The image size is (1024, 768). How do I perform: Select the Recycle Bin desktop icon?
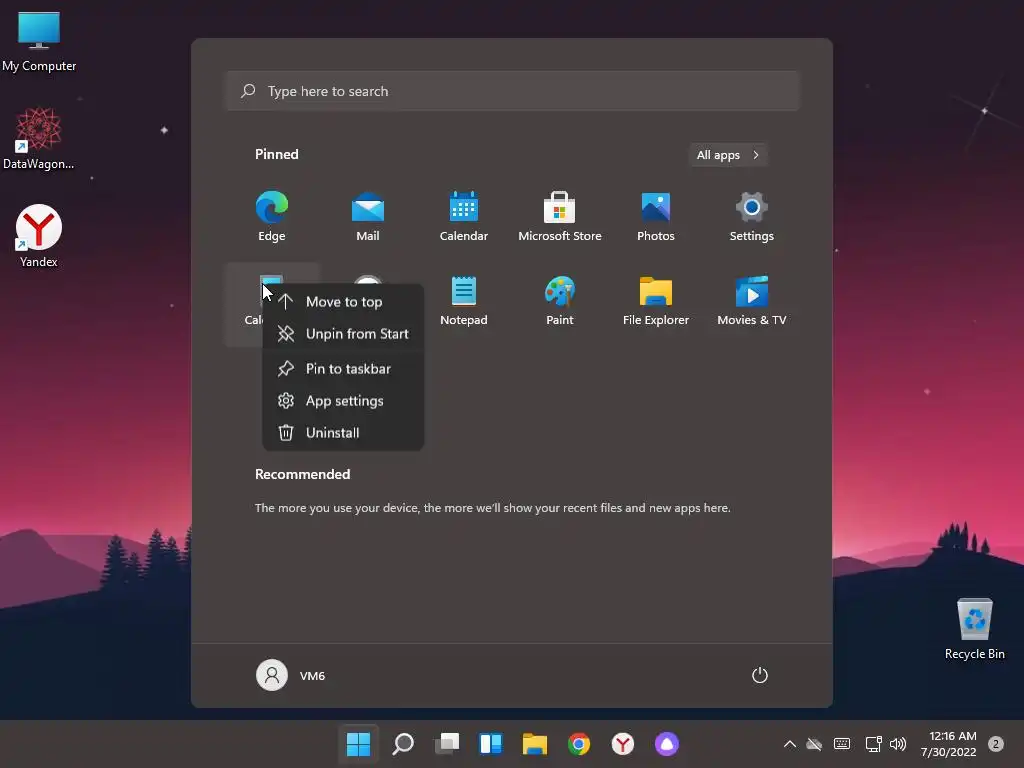(x=974, y=629)
